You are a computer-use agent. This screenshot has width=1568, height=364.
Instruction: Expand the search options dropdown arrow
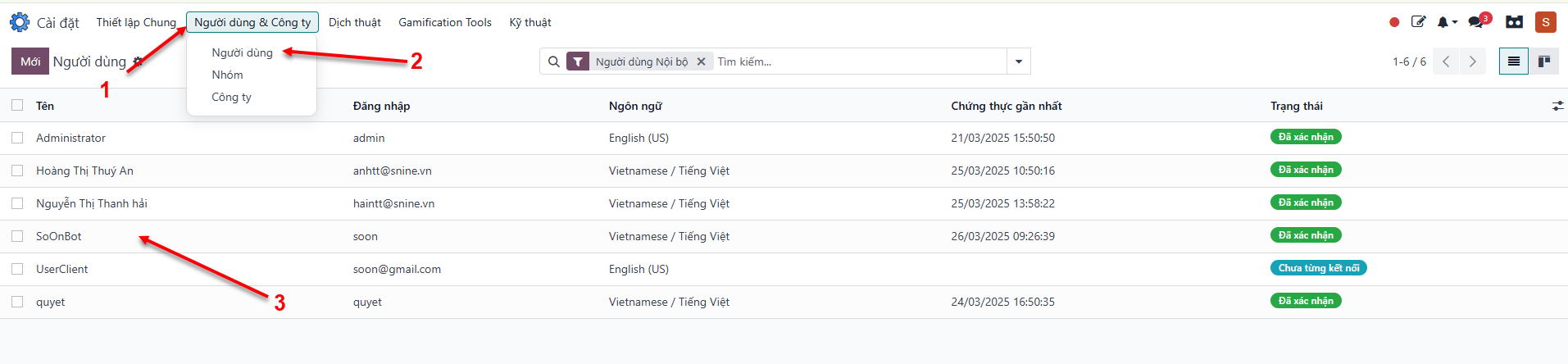click(1019, 61)
